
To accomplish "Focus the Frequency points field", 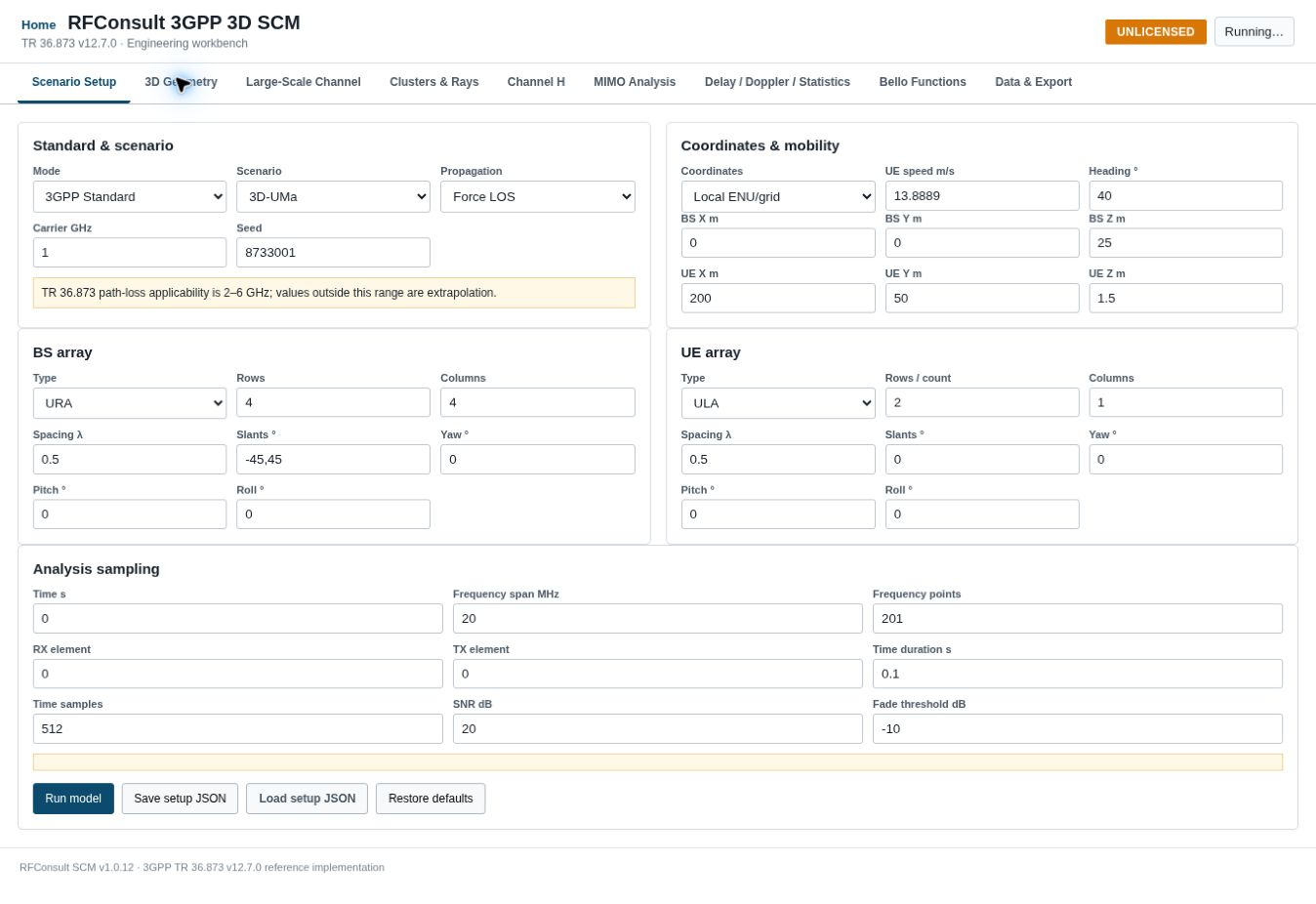I will tap(1078, 618).
